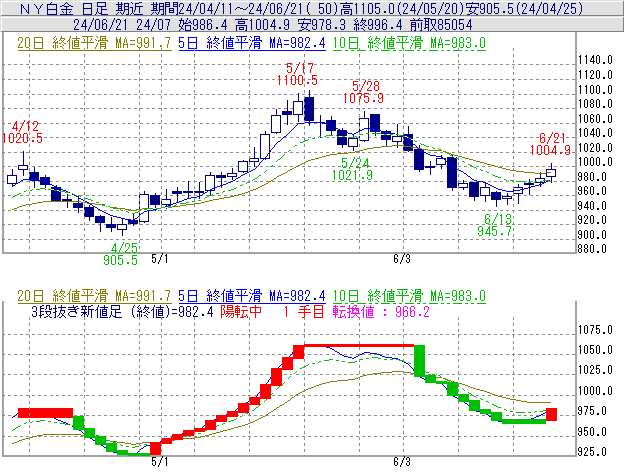624x475 pixels.
Task: Click the 1000.0 axis label on the lower chart
Action: pos(595,391)
